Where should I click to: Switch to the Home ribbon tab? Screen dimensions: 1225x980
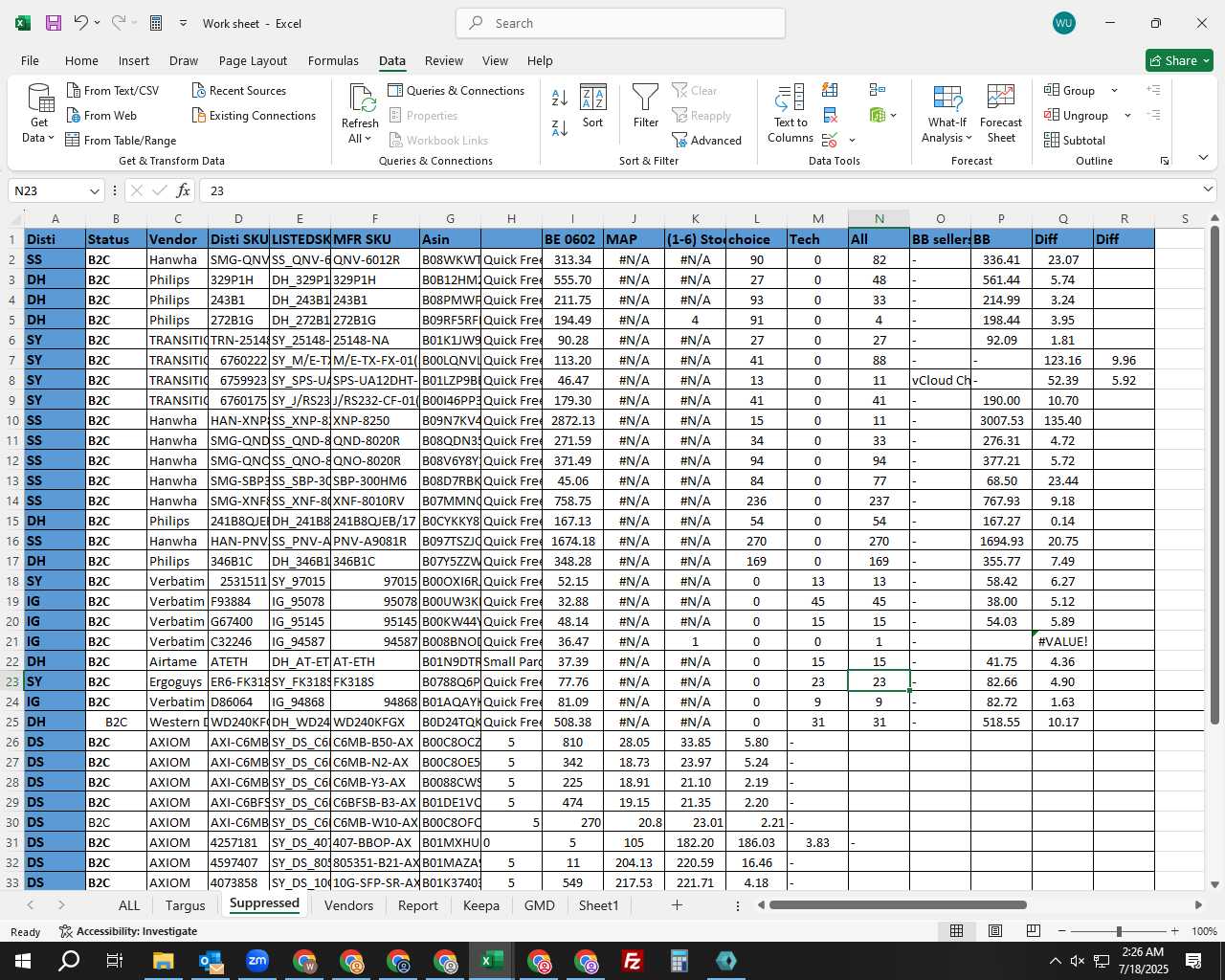81,60
